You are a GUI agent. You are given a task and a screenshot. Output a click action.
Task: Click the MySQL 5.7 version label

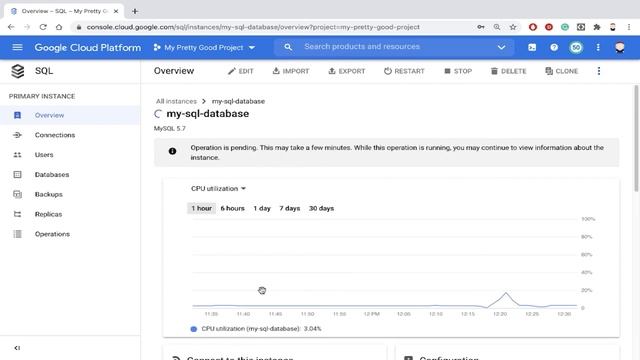(x=169, y=129)
